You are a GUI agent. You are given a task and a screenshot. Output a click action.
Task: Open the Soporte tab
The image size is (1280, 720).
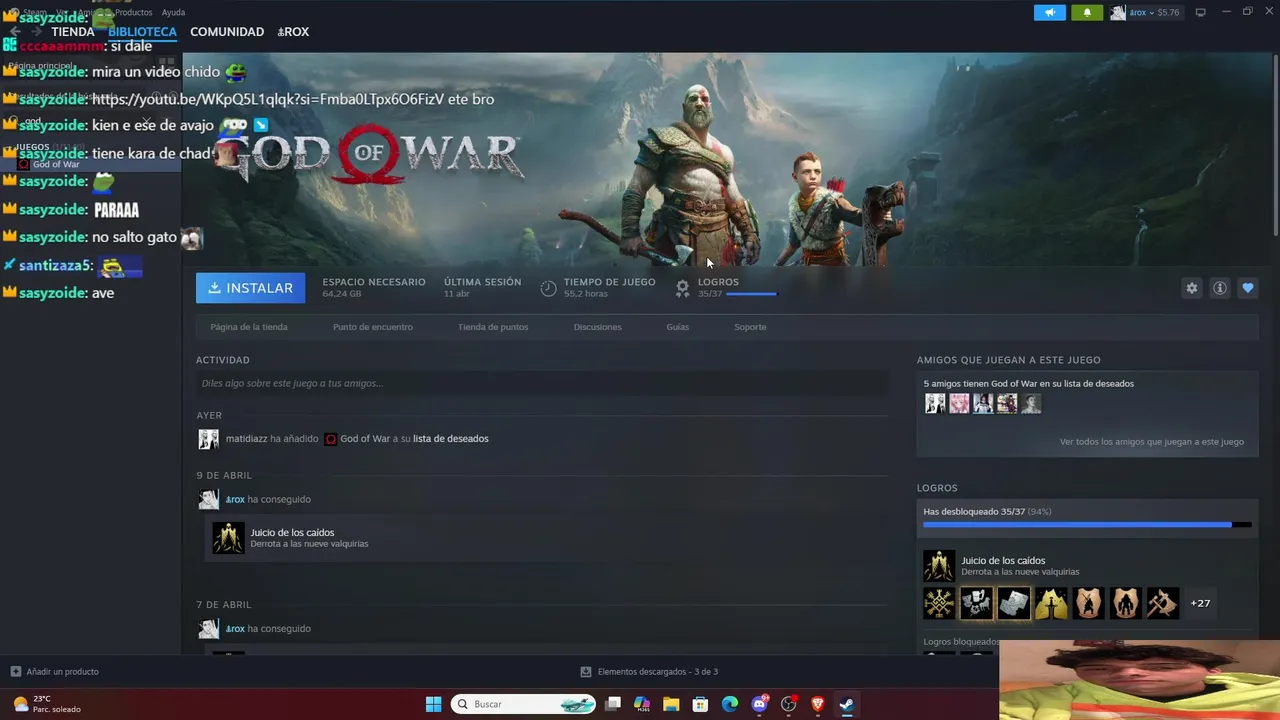(x=750, y=327)
